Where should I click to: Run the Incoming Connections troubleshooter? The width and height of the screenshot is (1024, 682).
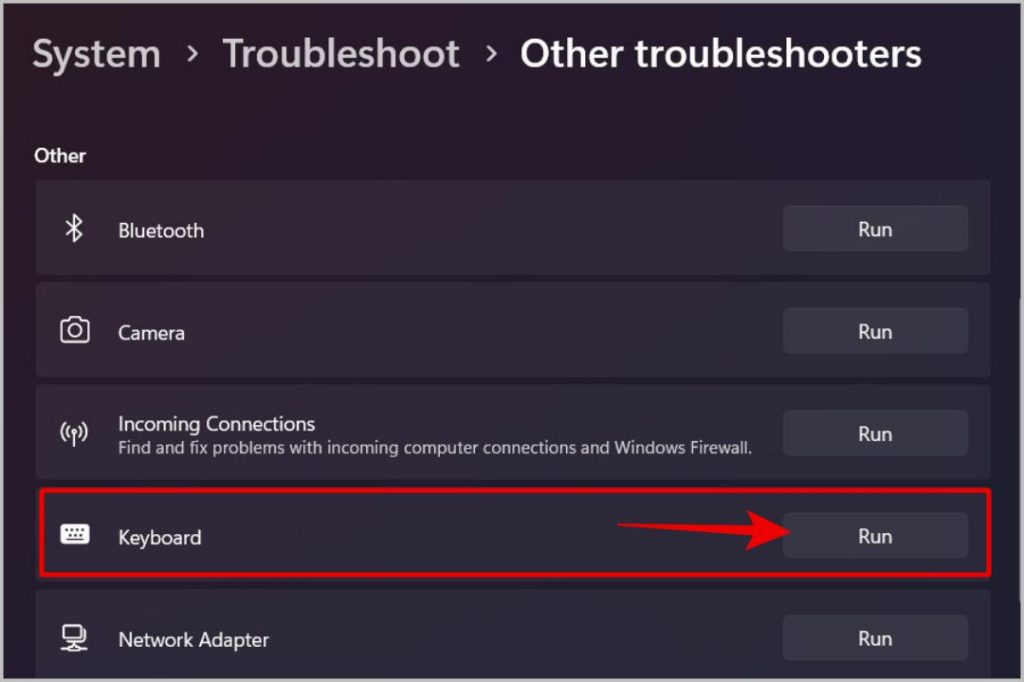pos(875,433)
